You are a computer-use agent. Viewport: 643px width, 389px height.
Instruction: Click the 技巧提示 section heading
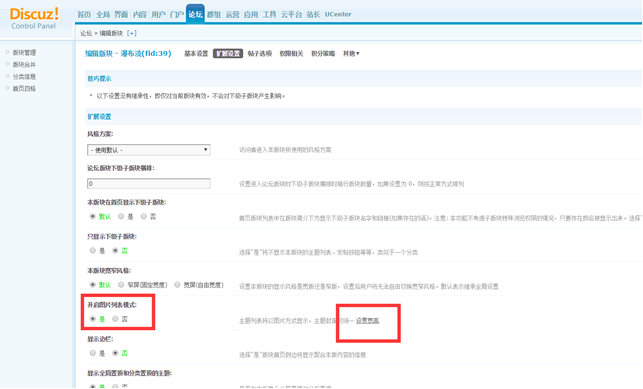99,79
